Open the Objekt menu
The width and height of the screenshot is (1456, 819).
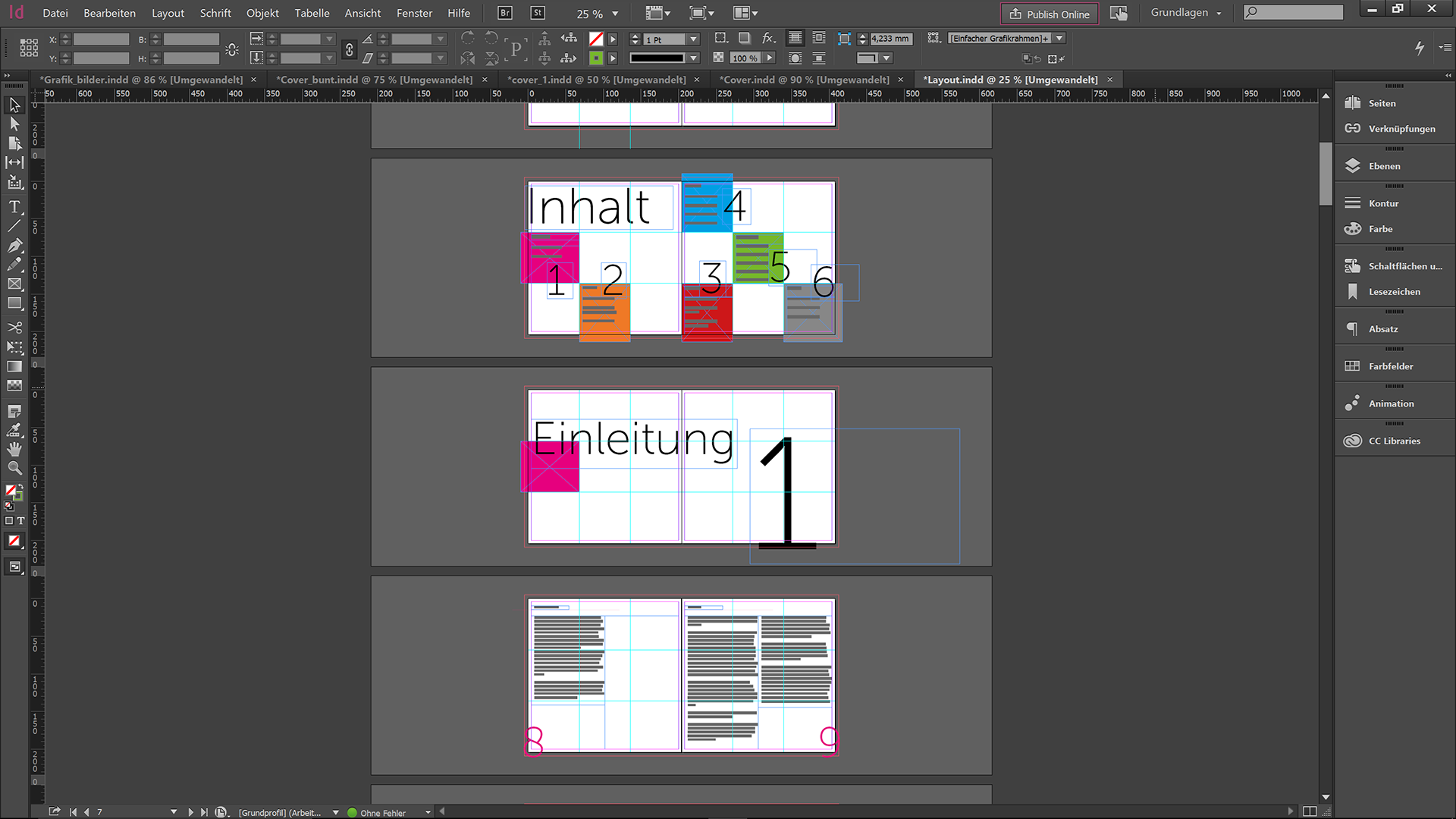(262, 13)
